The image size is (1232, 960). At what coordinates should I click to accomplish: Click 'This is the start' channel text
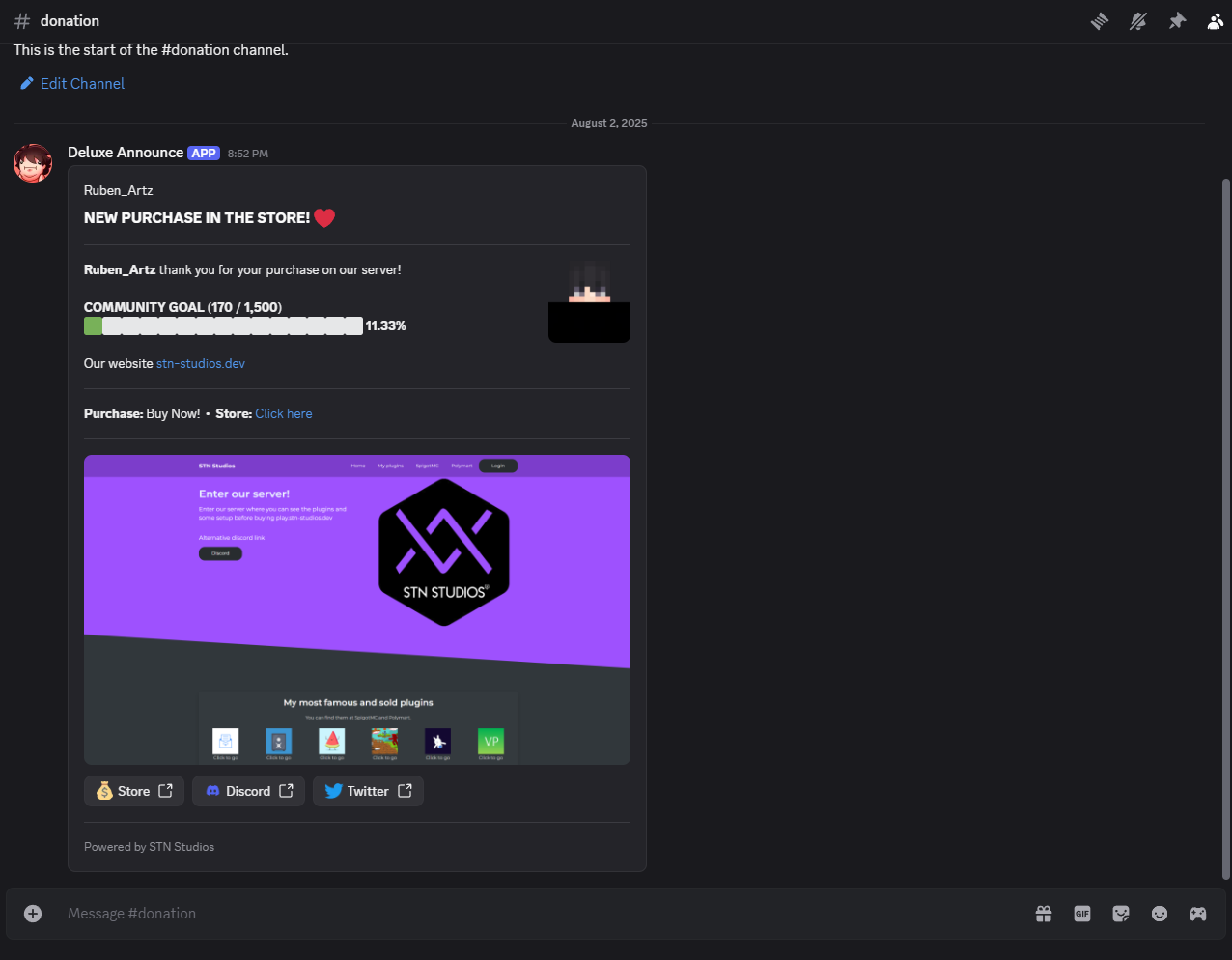click(151, 50)
